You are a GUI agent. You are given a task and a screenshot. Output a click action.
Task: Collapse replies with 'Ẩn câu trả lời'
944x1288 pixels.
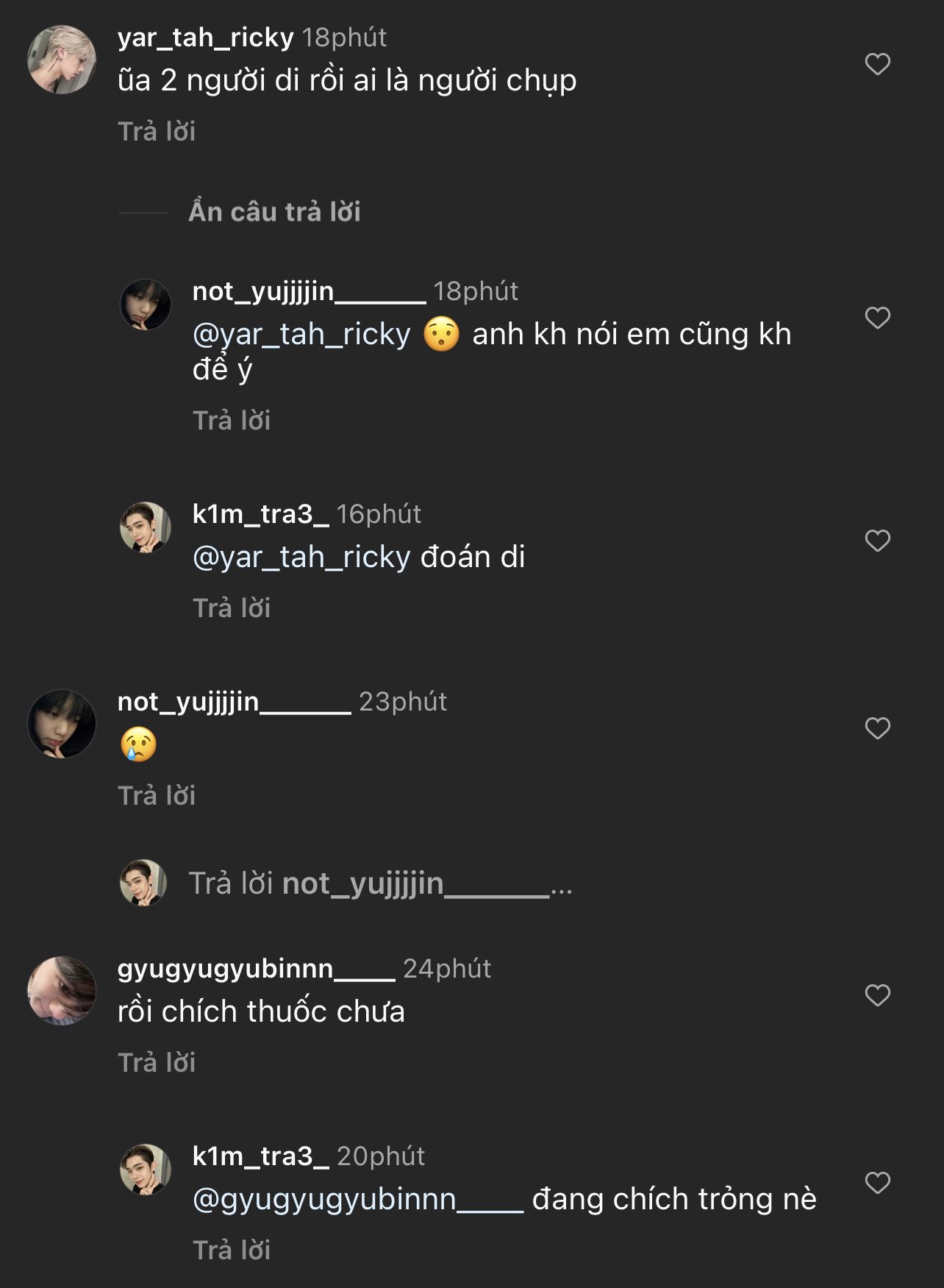point(274,212)
